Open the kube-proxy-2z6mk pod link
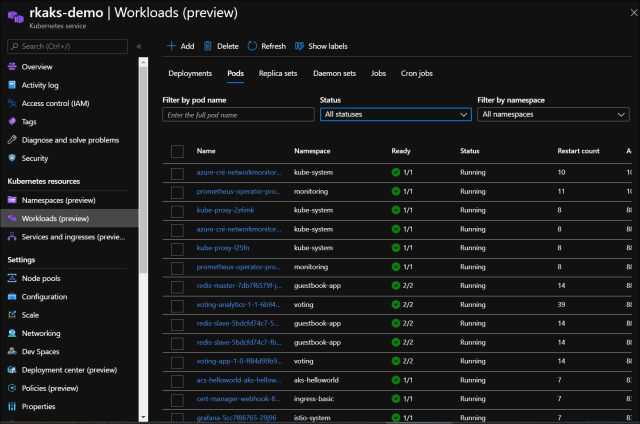This screenshot has width=640, height=424. [x=225, y=210]
